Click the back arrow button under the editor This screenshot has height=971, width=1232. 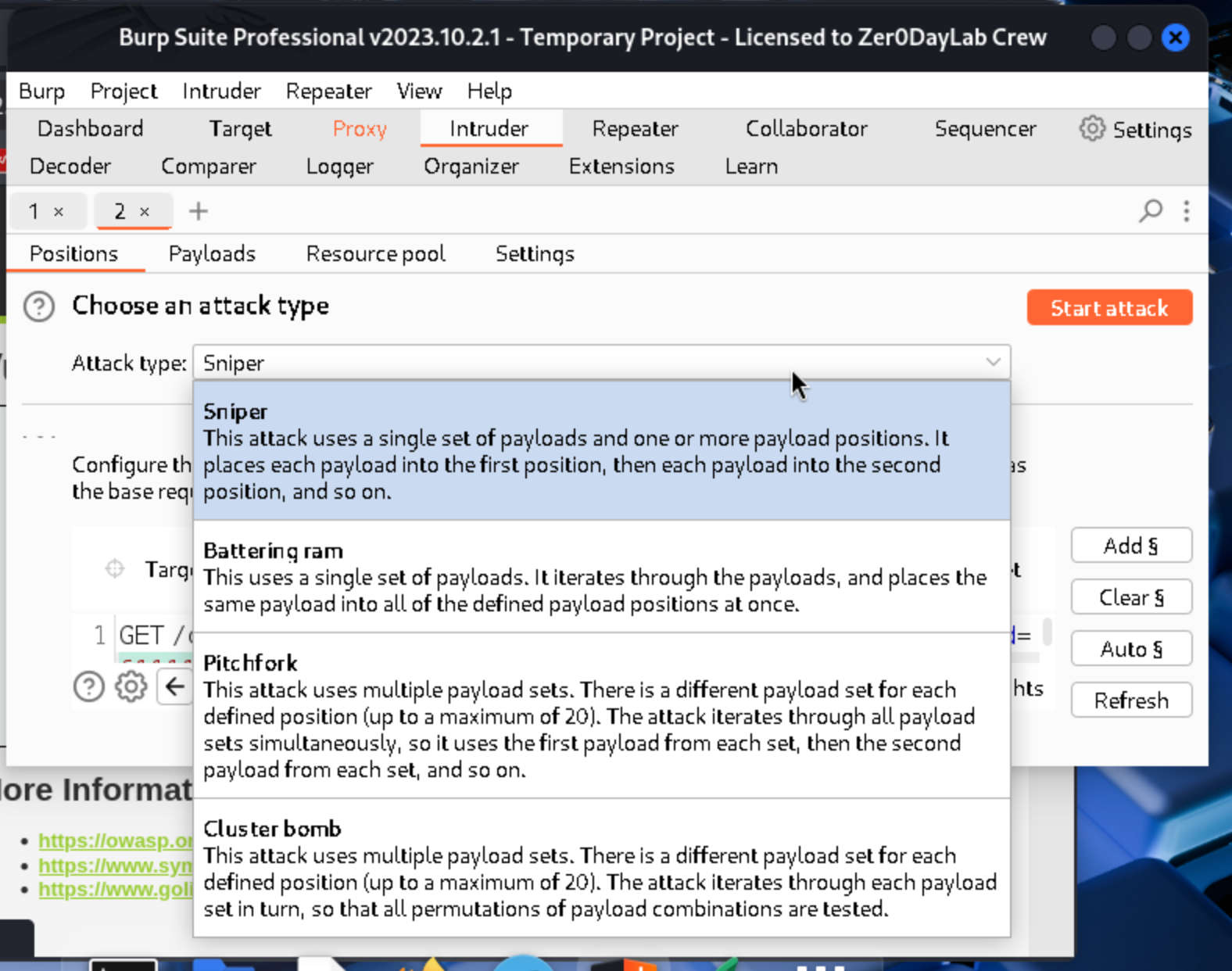point(175,686)
